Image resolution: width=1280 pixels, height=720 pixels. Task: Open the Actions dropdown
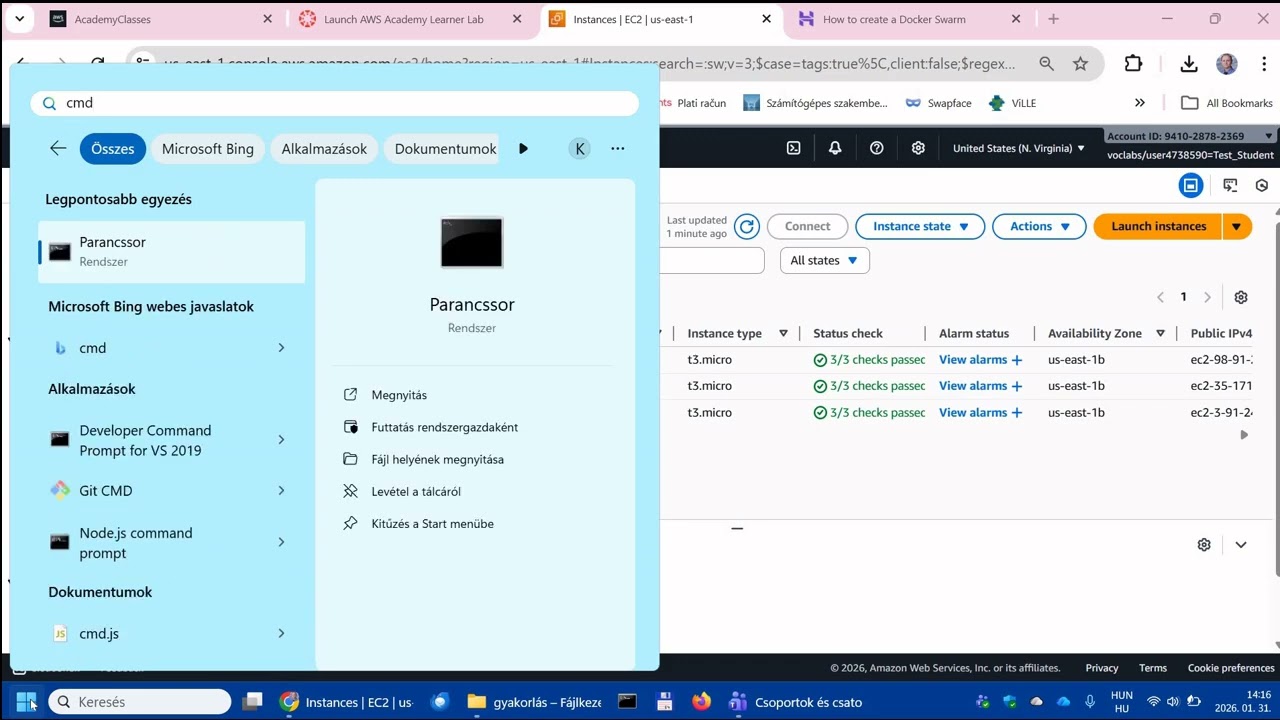[x=1039, y=227]
